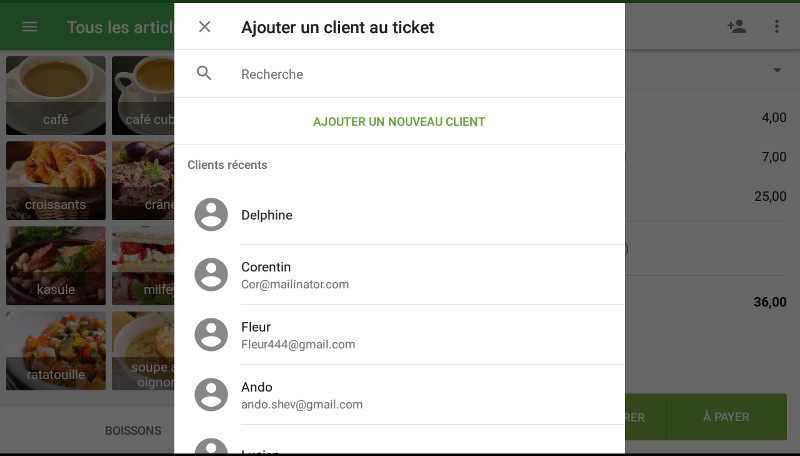Click Fleur's avatar icon
The image size is (800, 456).
[x=211, y=335]
